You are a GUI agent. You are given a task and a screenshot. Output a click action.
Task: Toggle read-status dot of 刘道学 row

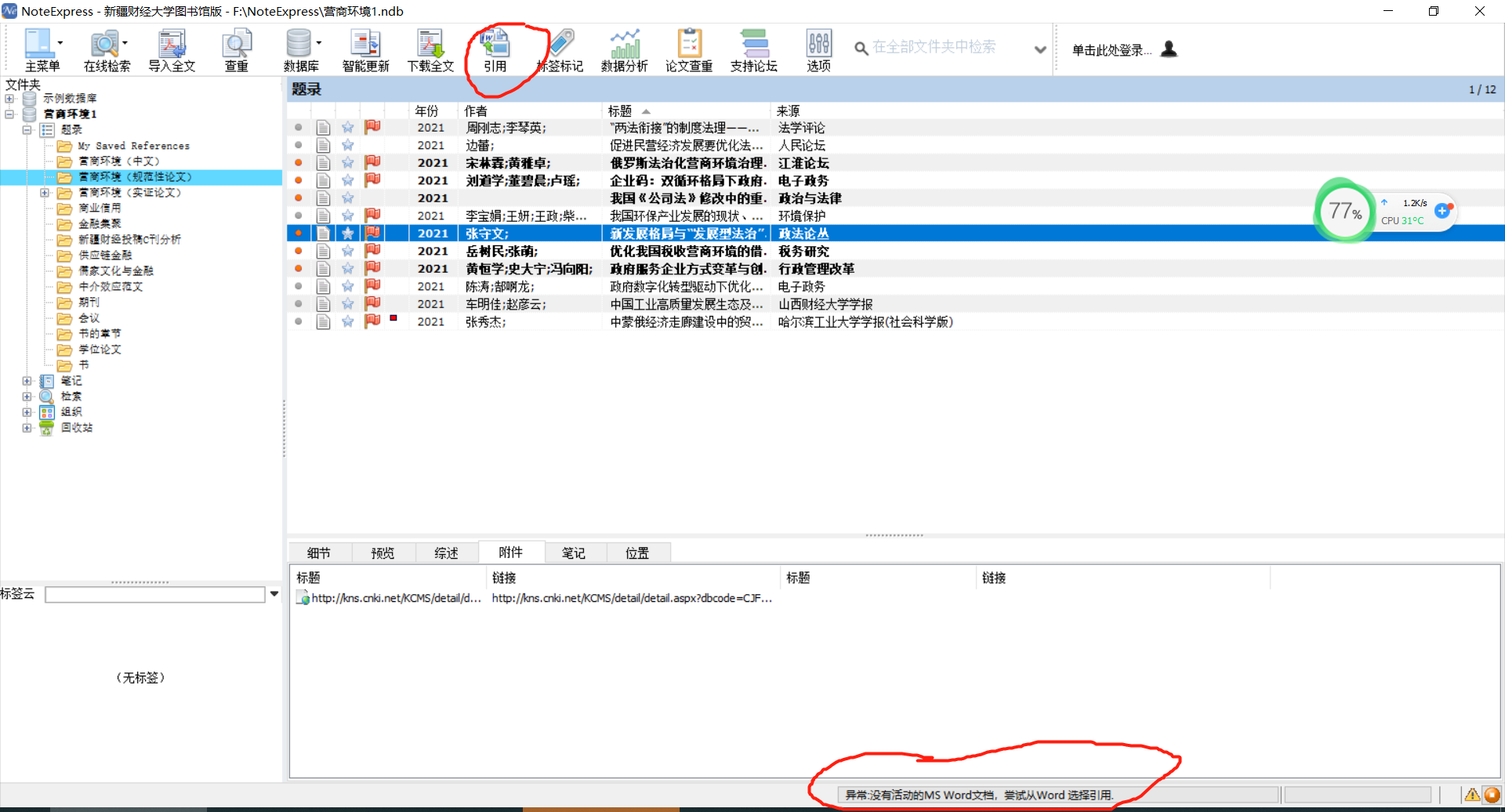point(299,180)
